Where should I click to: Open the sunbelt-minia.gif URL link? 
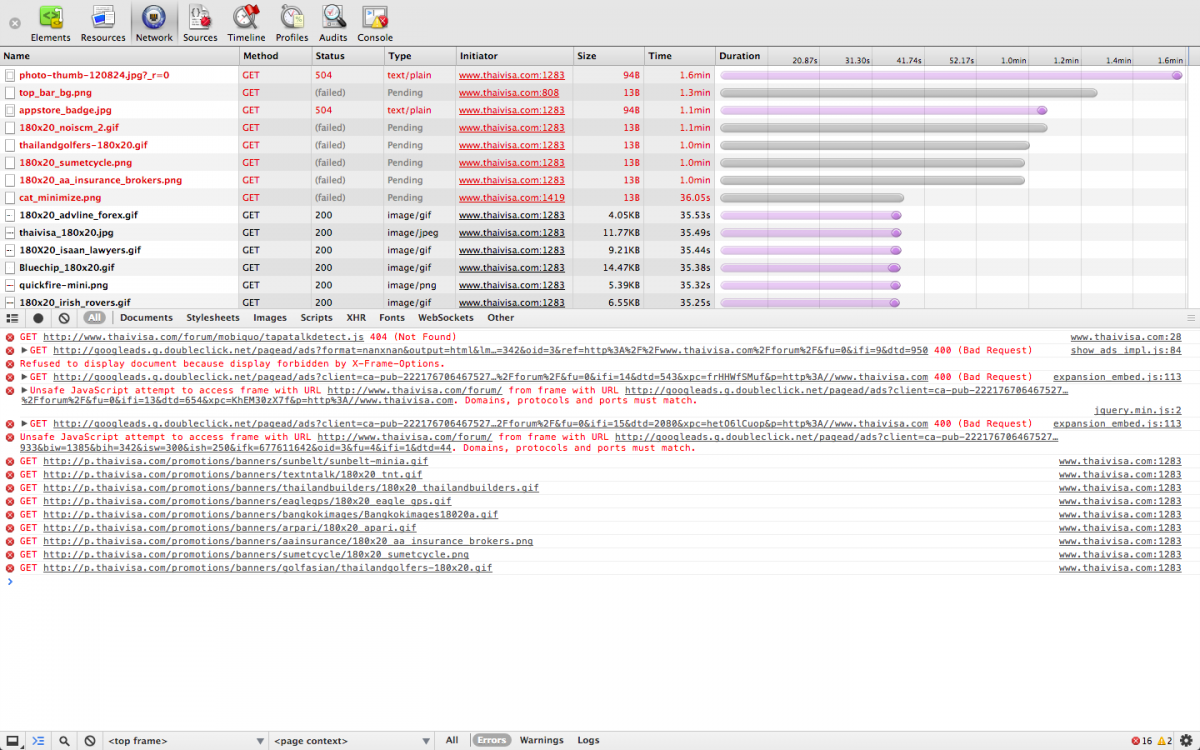(x=235, y=462)
